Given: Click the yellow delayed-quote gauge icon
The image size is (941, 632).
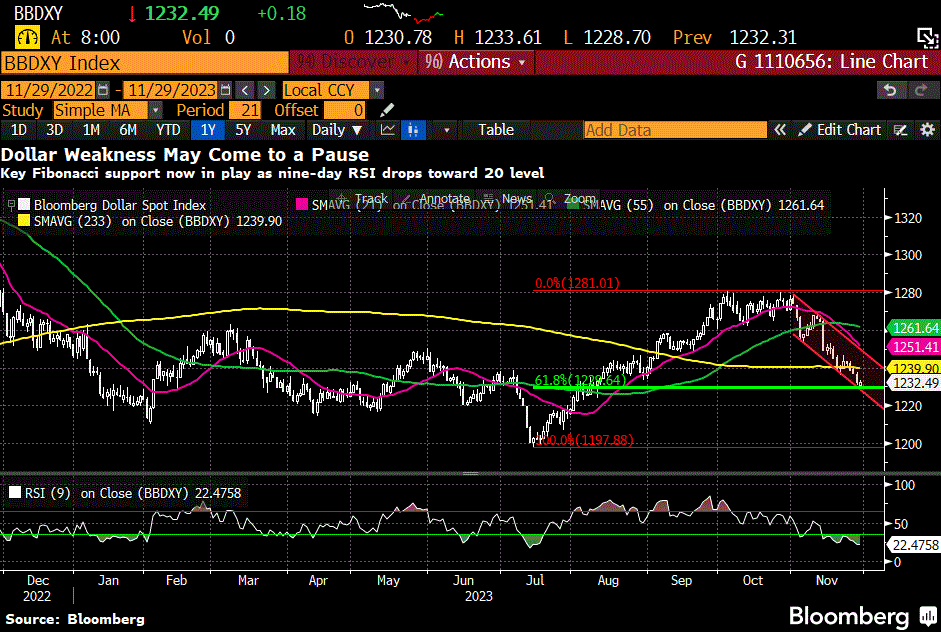Looking at the screenshot, I should (x=28, y=37).
